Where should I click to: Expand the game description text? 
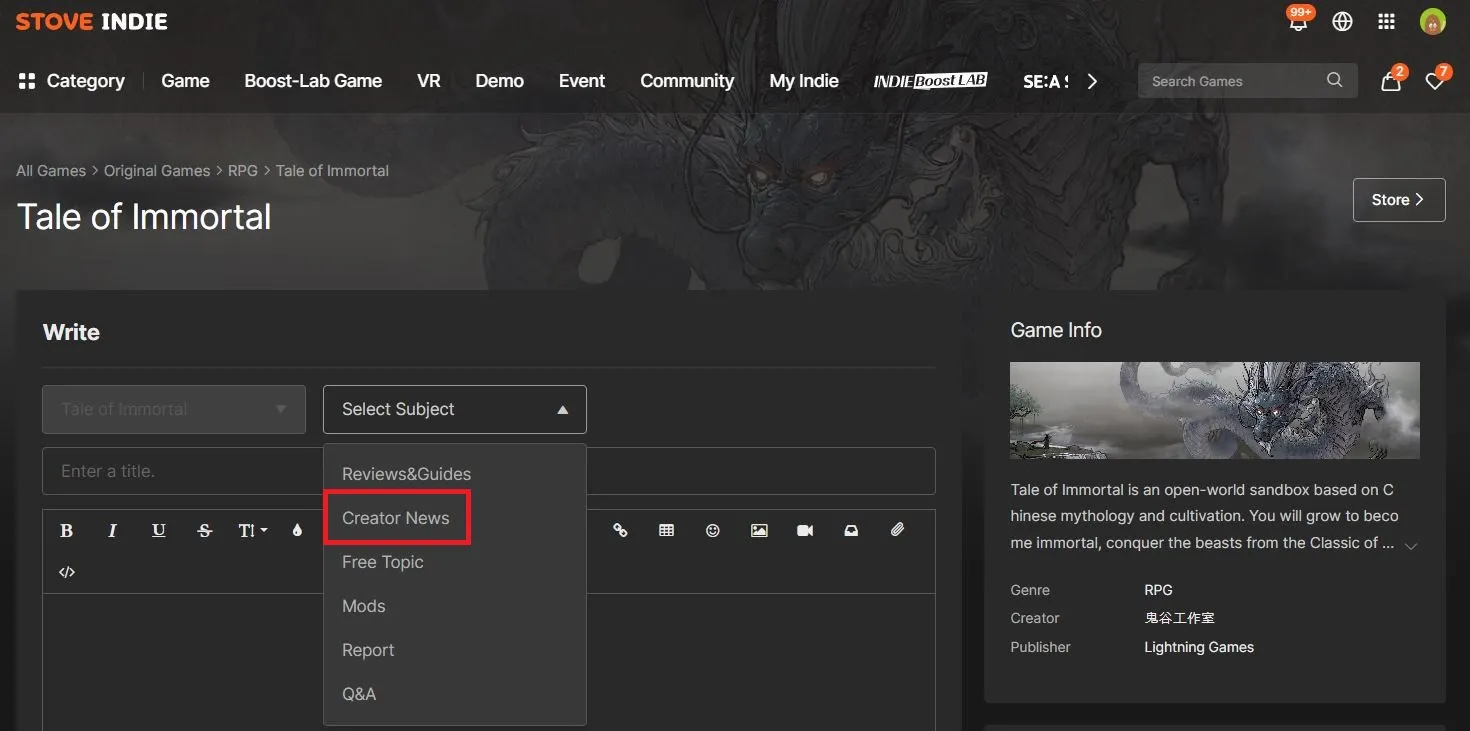1410,546
